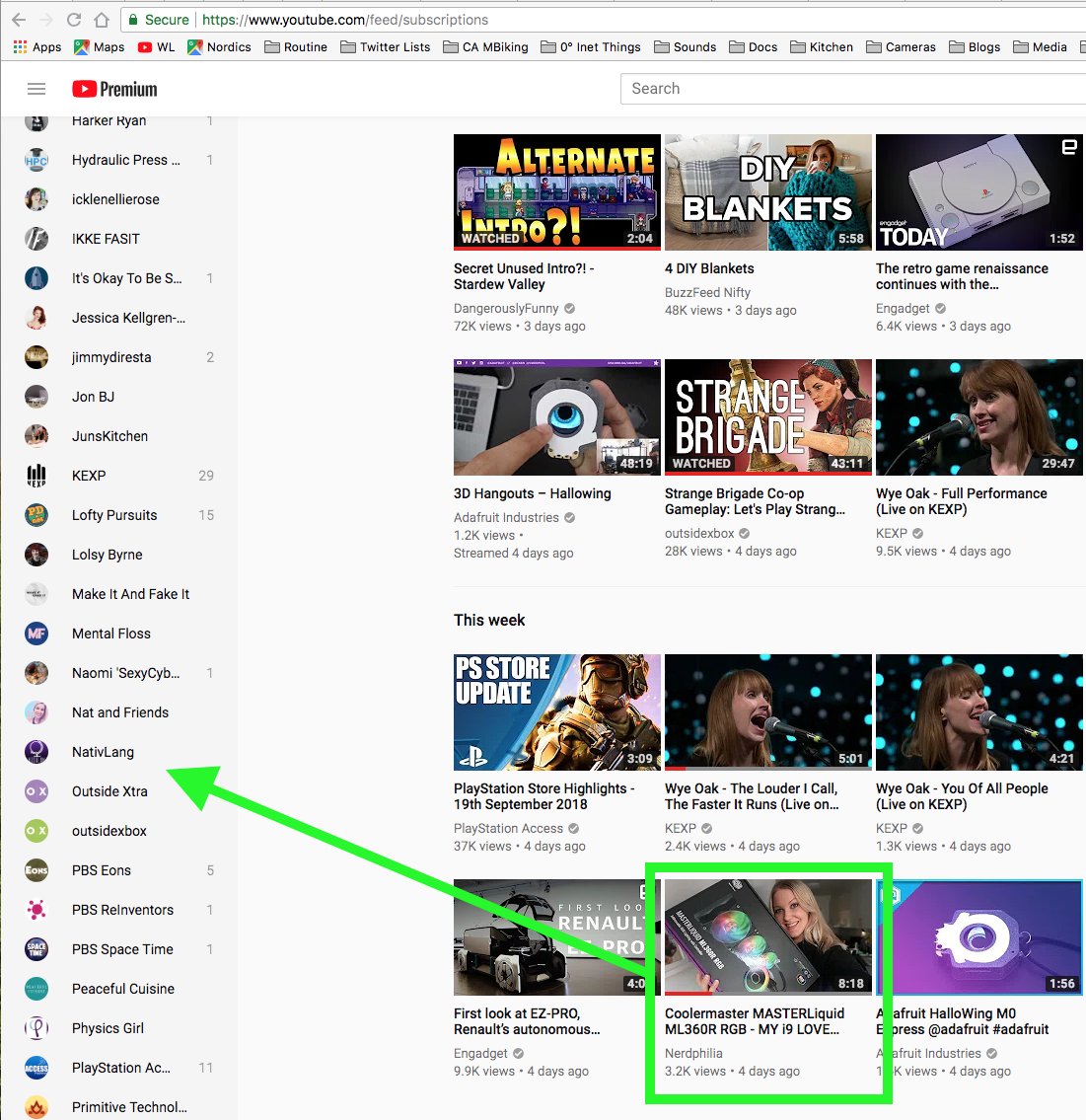Open the Cameras bookmarks folder
Viewport: 1086px width, 1120px height.
point(901,47)
